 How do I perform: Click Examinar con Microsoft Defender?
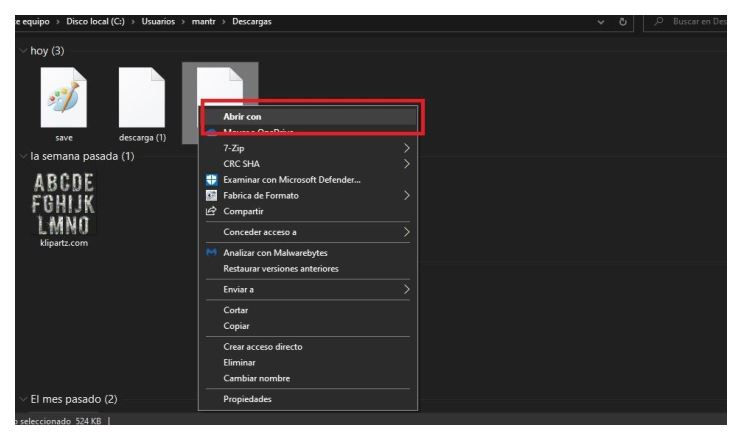click(x=308, y=180)
